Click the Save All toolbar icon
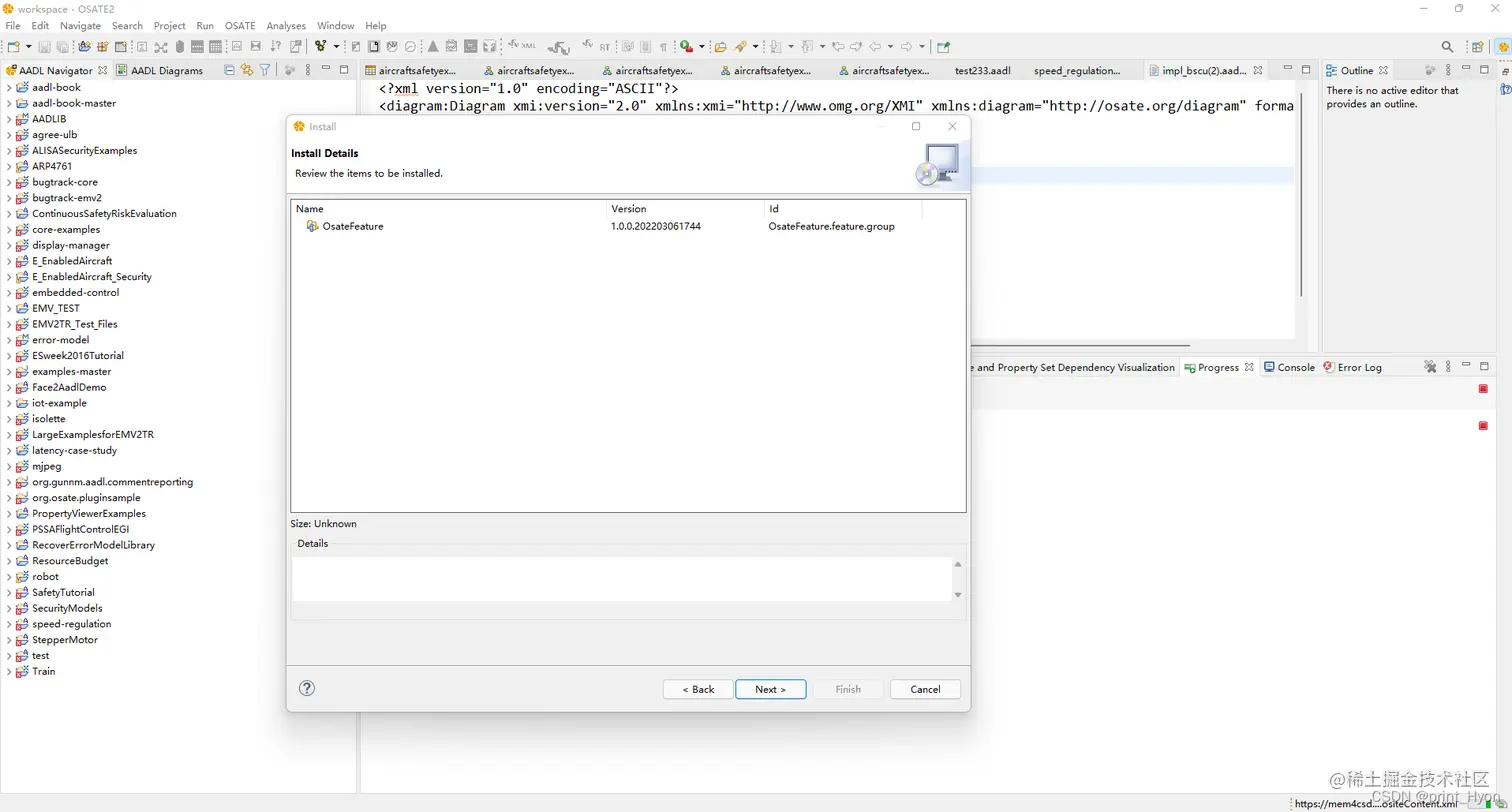The image size is (1512, 812). pyautogui.click(x=62, y=47)
